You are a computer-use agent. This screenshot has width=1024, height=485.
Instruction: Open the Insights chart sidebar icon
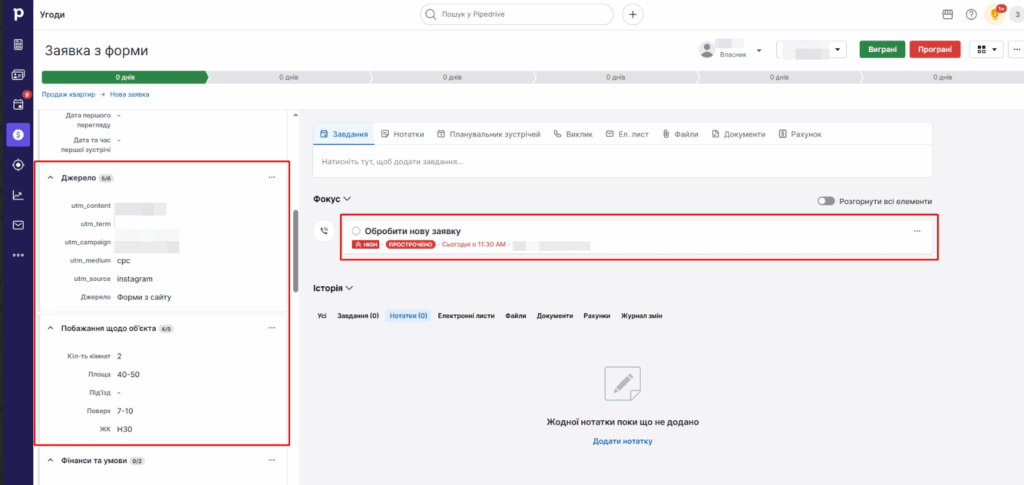(x=18, y=195)
